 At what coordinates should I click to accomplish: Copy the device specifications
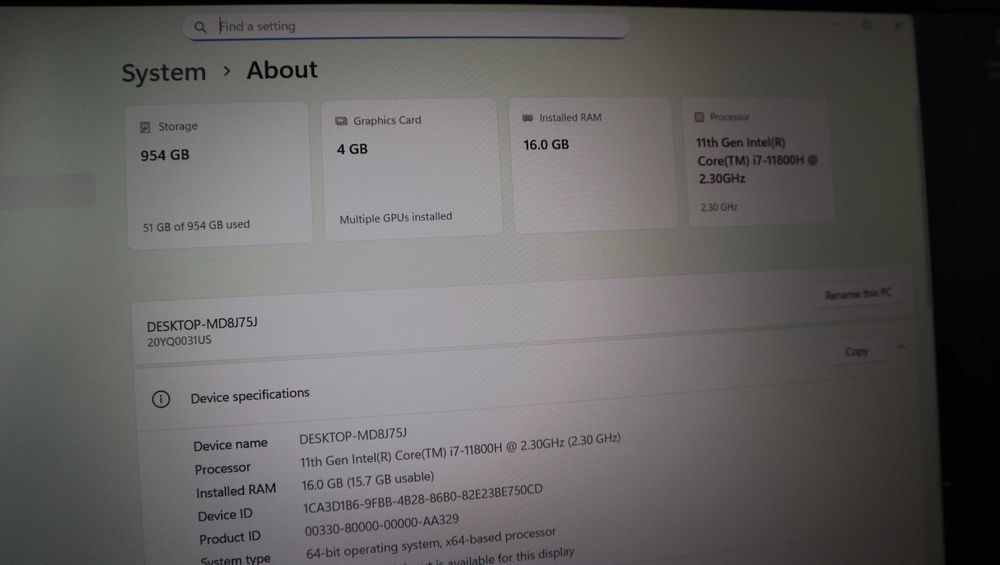(x=857, y=352)
